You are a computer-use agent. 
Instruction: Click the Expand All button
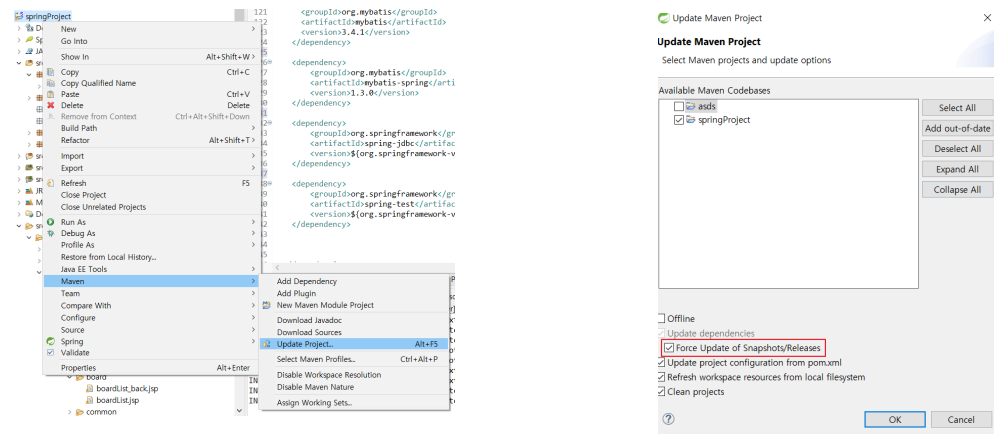tap(958, 169)
